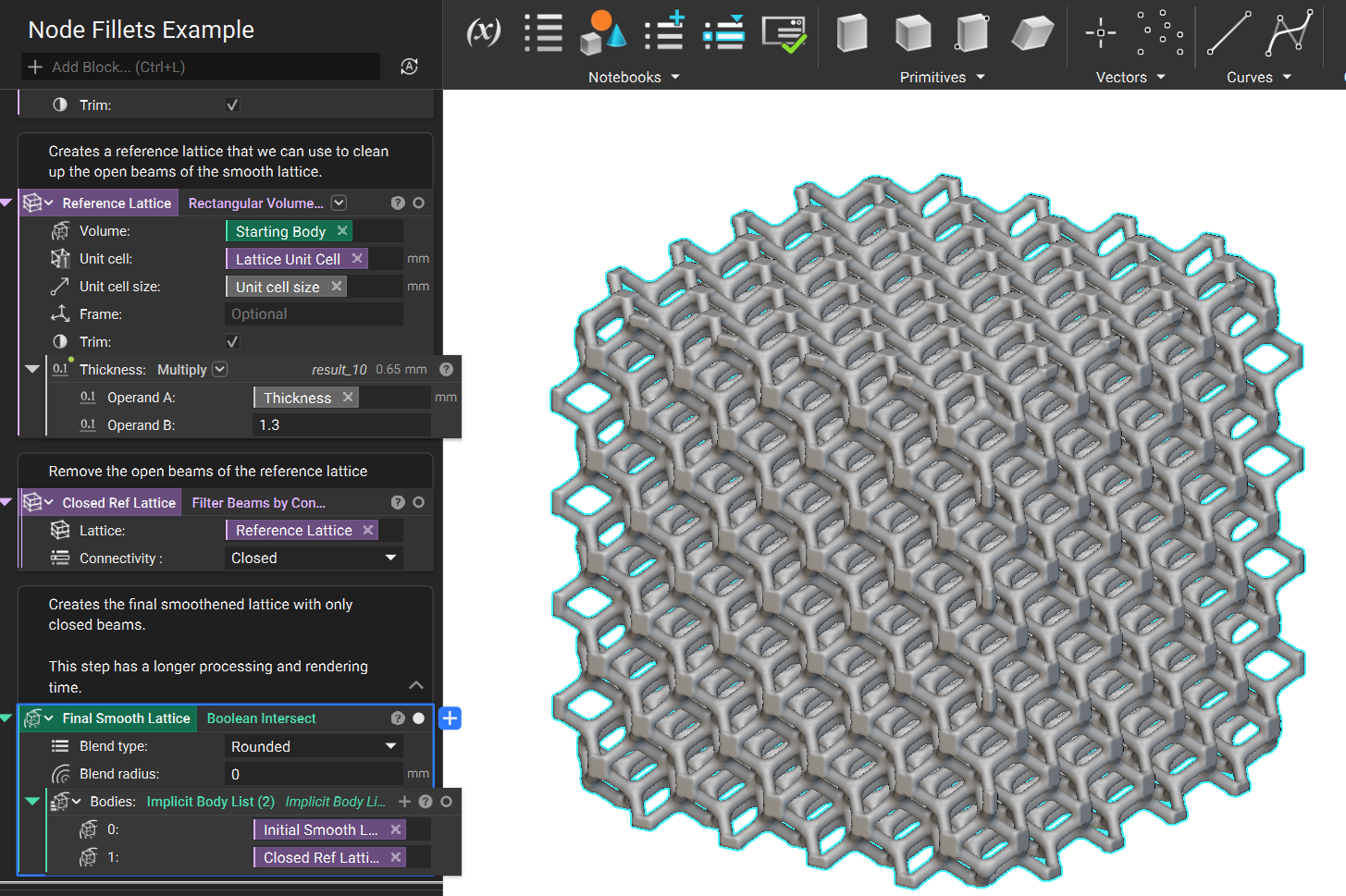Toggle visibility circle of Final Smooth Lattice

[x=419, y=718]
